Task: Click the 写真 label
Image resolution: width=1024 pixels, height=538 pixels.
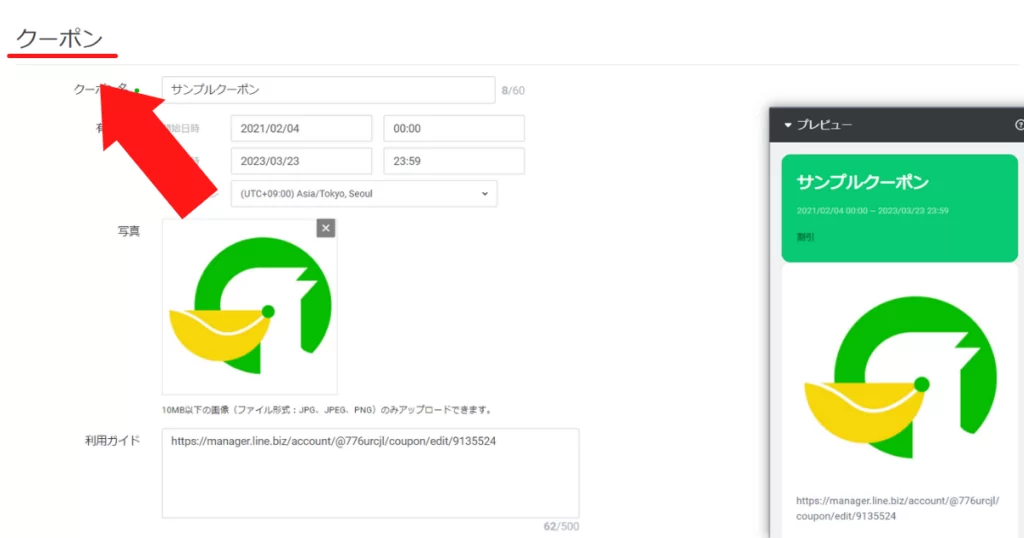Action: (x=129, y=231)
